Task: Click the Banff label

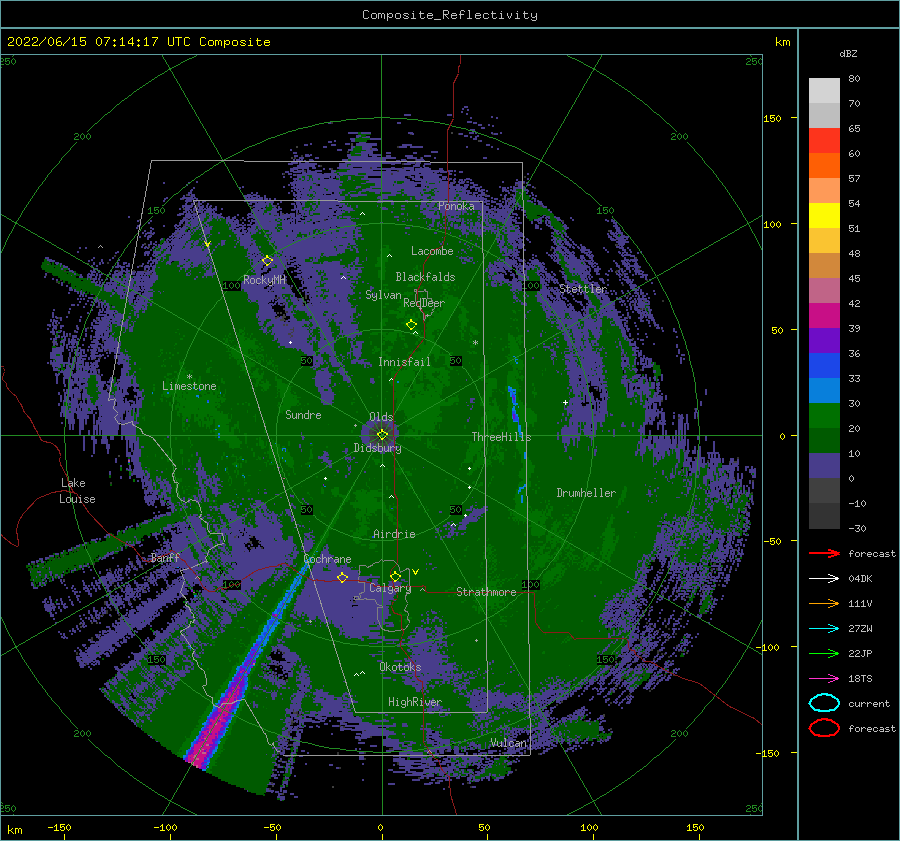Action: 165,558
